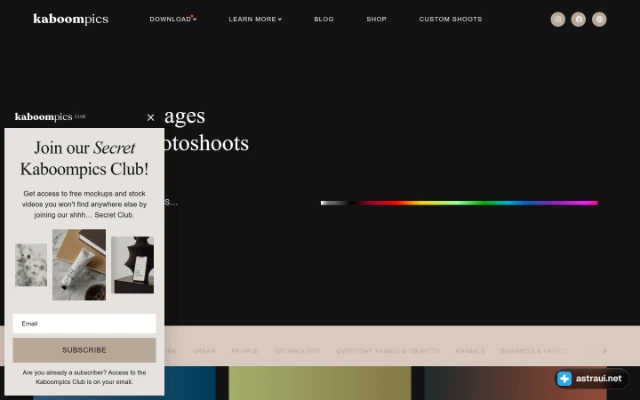Open the Shop page
Viewport: 640px width, 400px height.
376,19
